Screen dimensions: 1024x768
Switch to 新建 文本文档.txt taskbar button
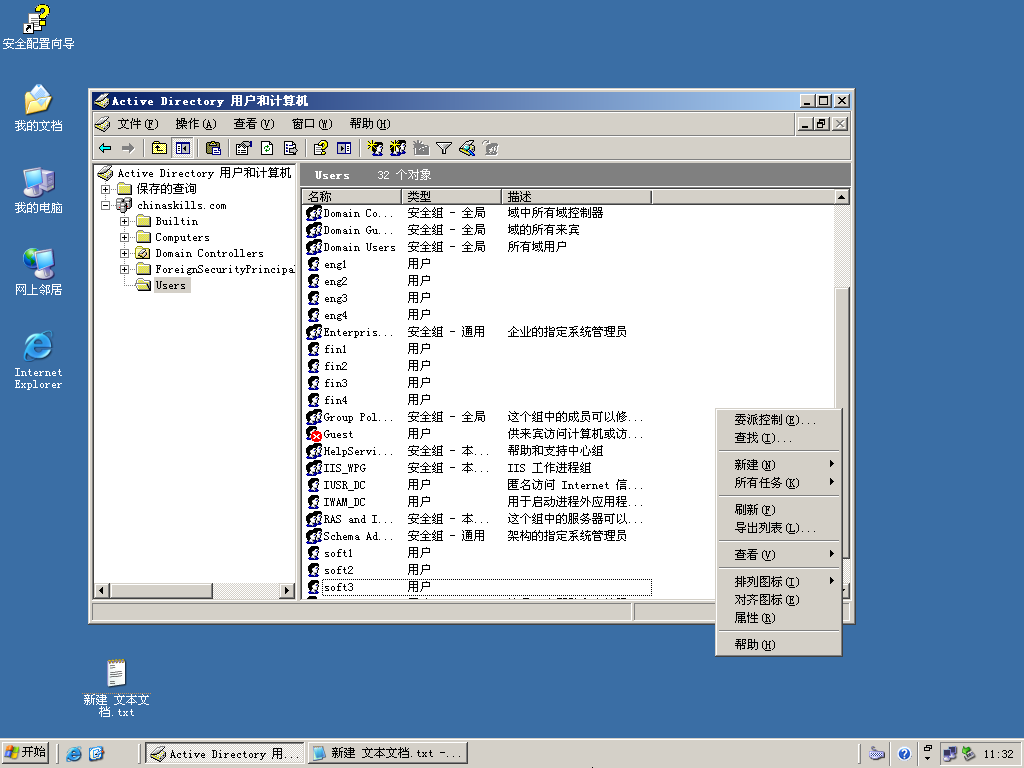click(388, 754)
